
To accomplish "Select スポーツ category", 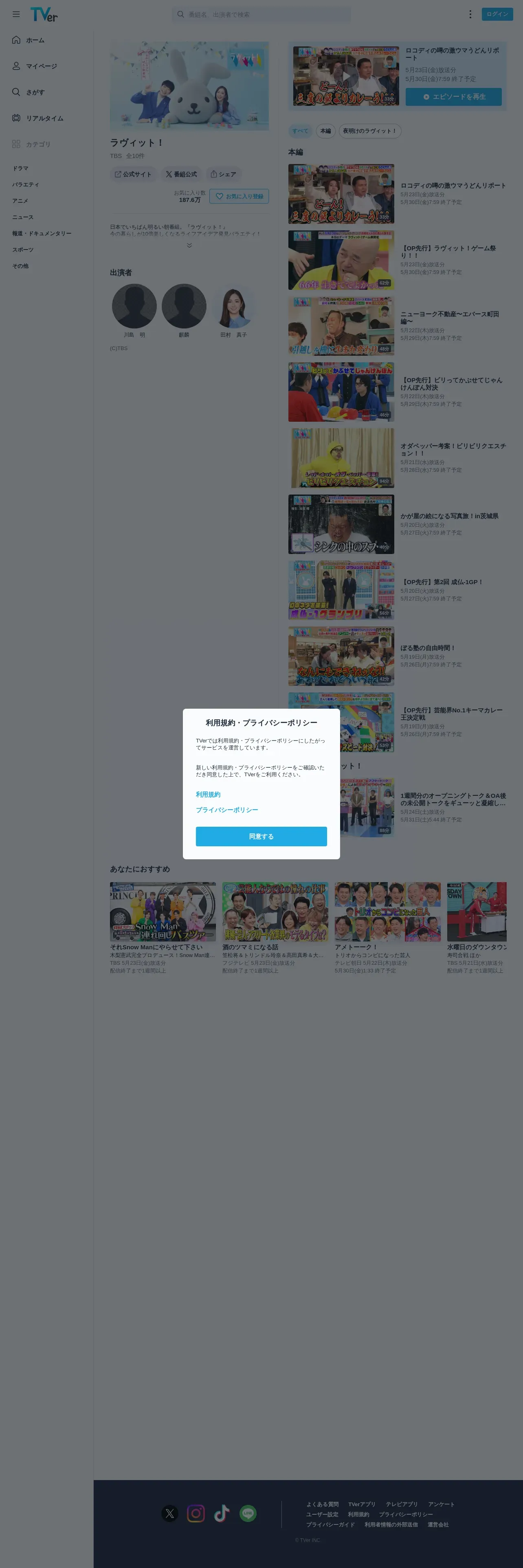I will click(x=23, y=250).
